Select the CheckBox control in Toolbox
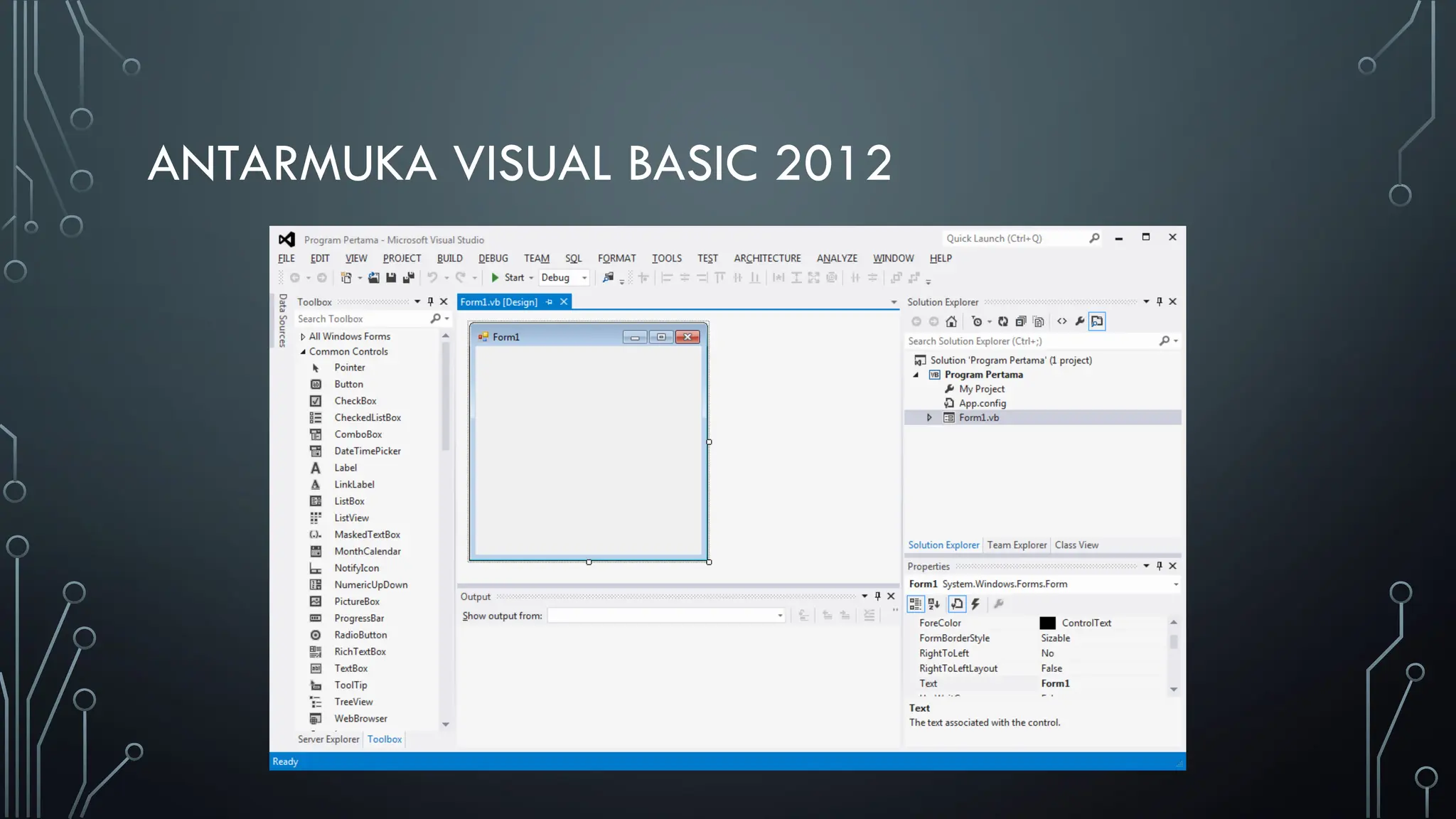 tap(355, 401)
